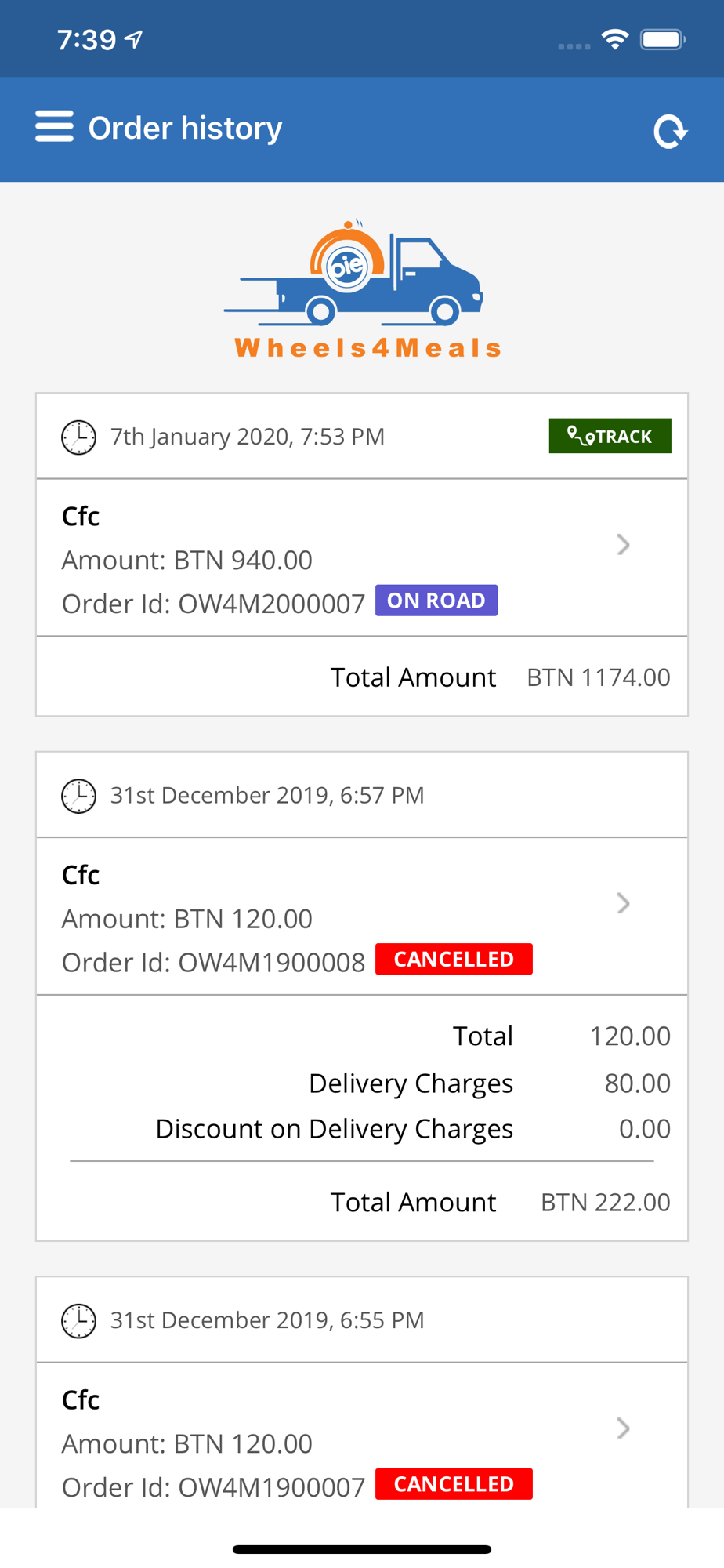Tap the clock icon for 7th January order
This screenshot has height=1568, width=724.
click(79, 437)
